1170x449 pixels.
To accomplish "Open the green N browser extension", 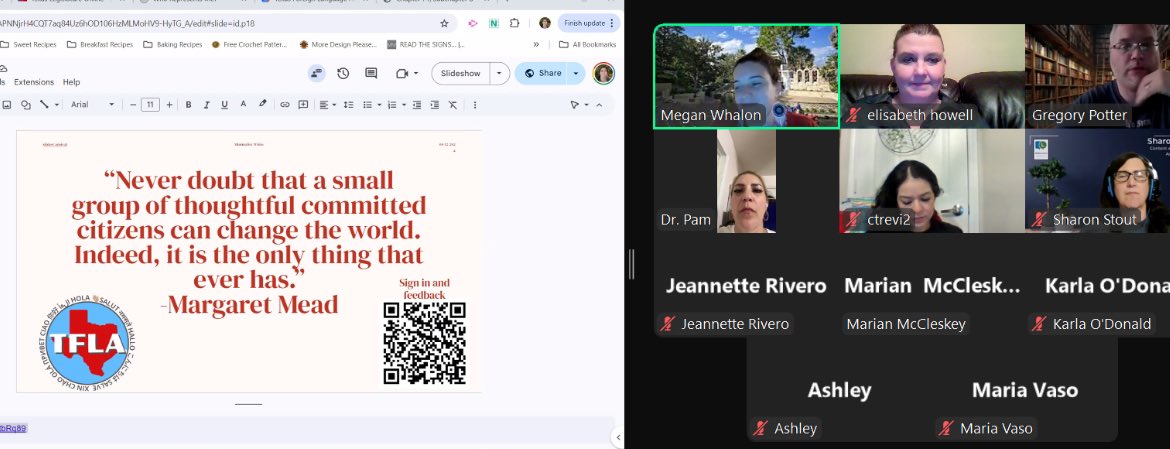I will [493, 23].
